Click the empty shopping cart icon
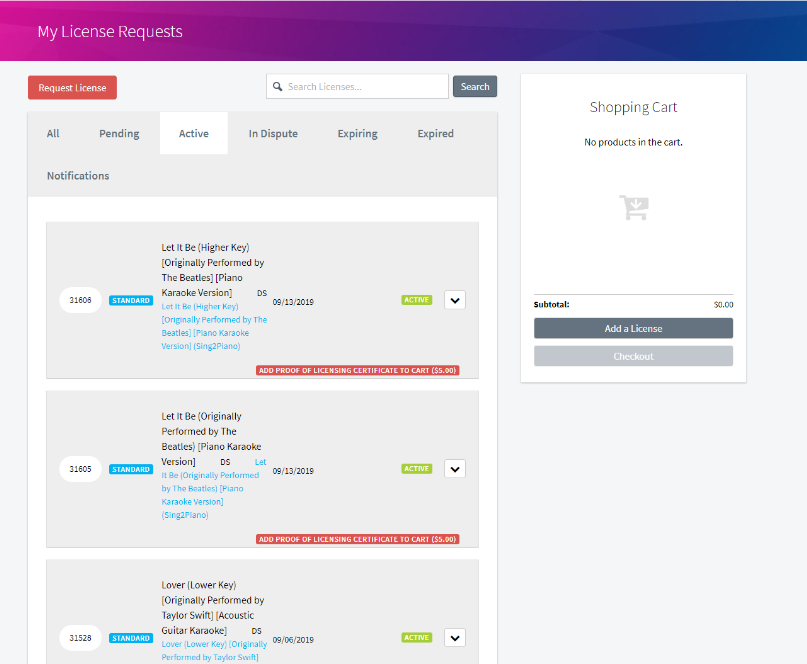The image size is (807, 664). [634, 207]
